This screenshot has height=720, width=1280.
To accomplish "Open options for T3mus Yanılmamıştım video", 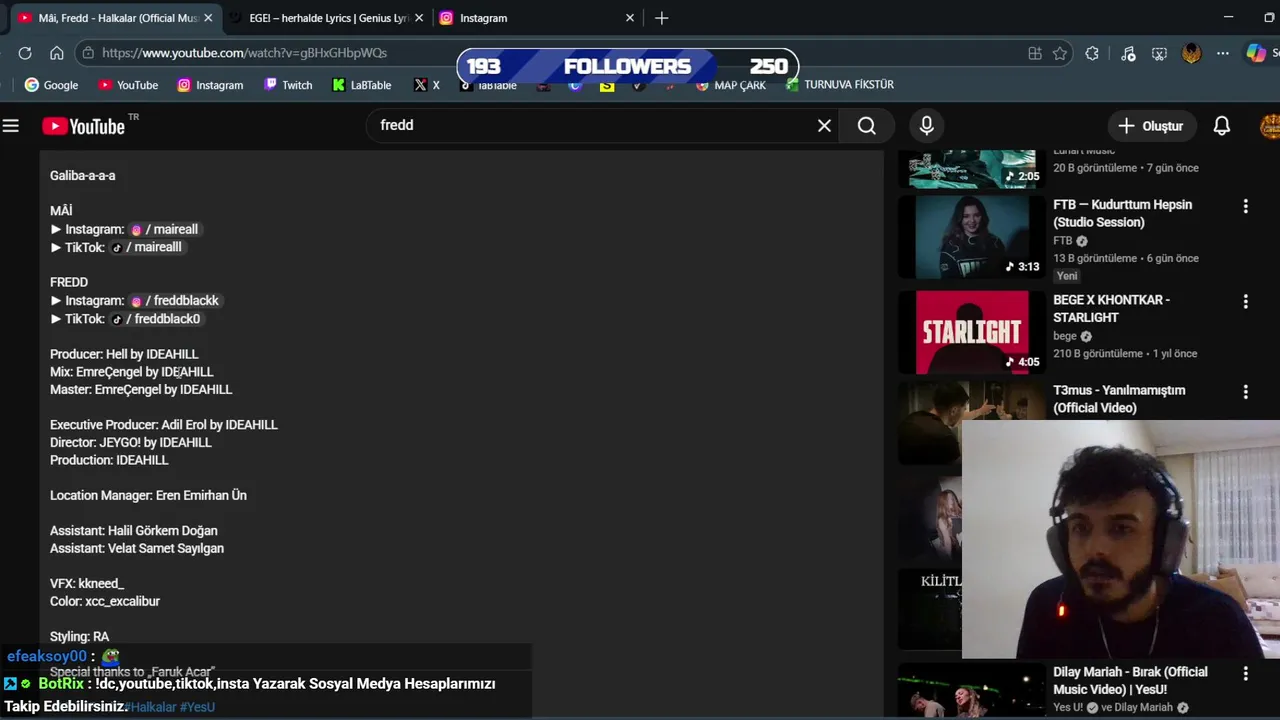I will 1245,392.
